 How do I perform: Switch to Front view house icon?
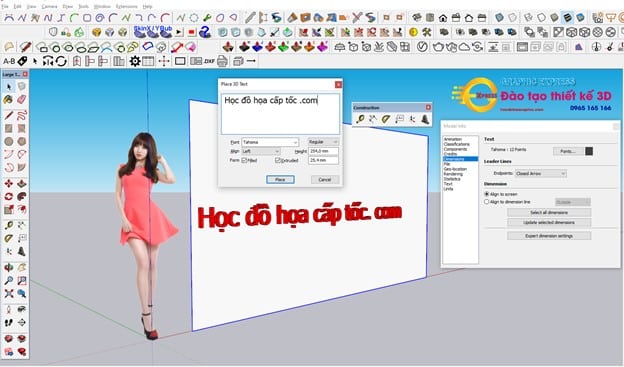click(x=443, y=18)
